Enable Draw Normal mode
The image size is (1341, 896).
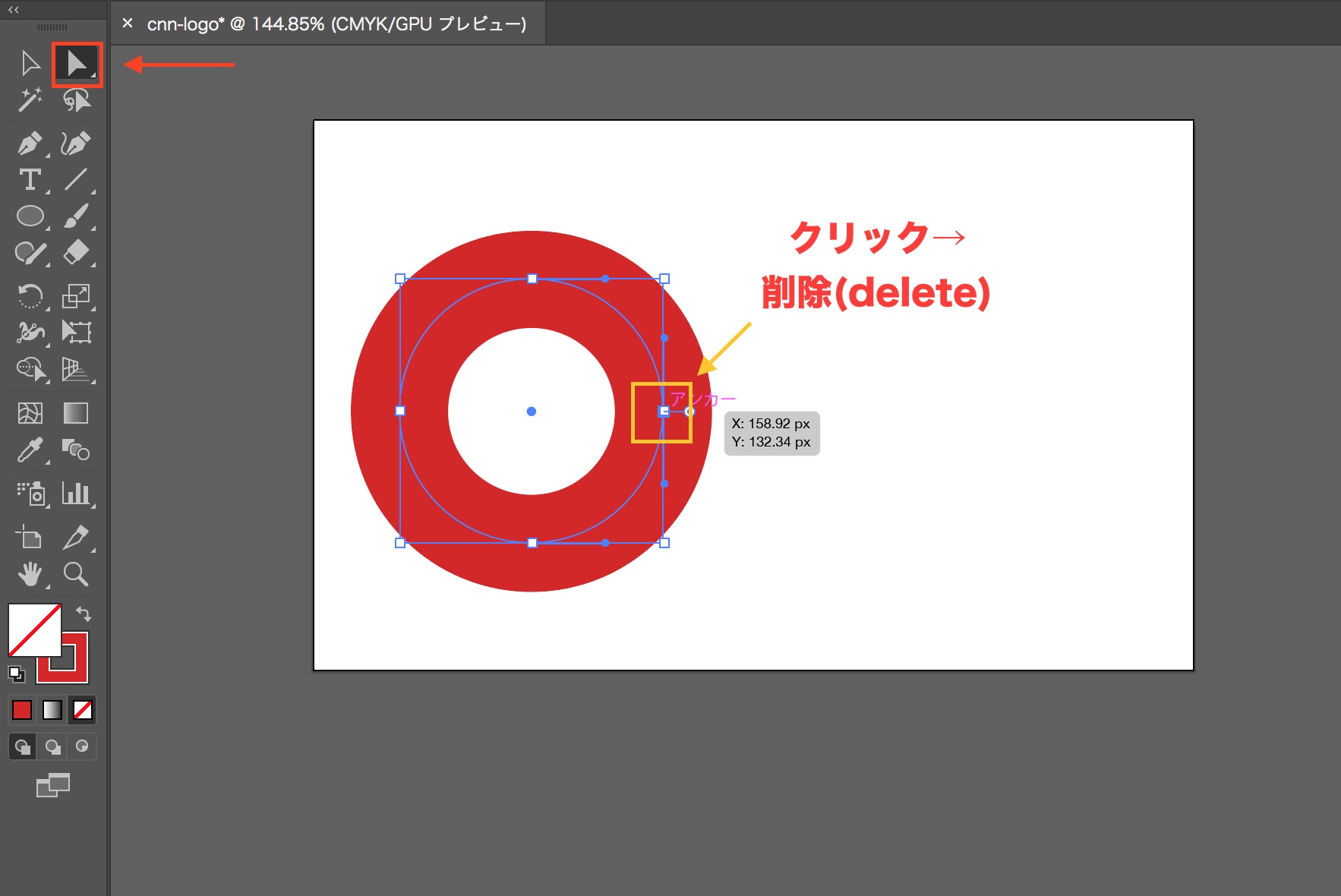point(22,746)
